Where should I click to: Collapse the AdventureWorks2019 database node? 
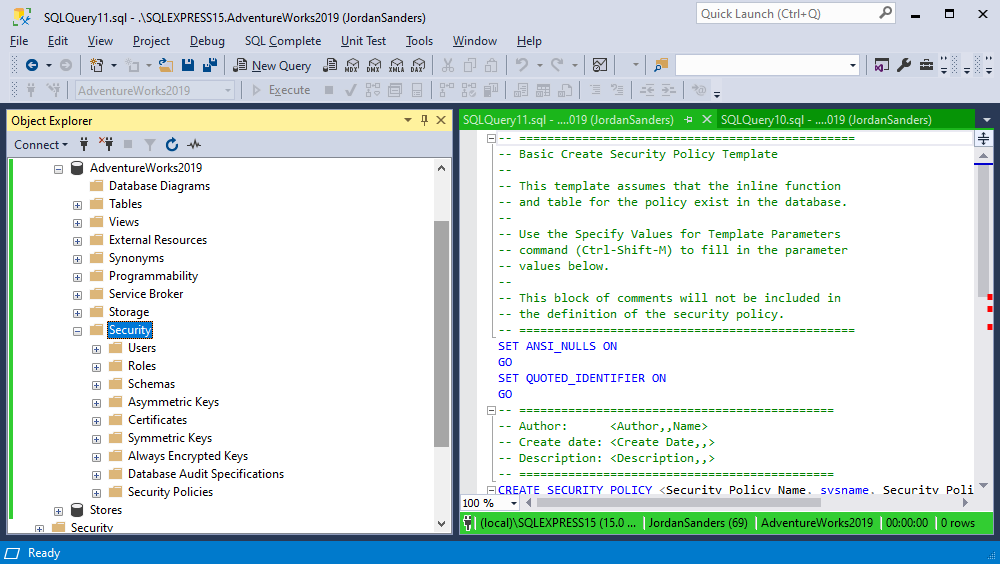pyautogui.click(x=58, y=169)
